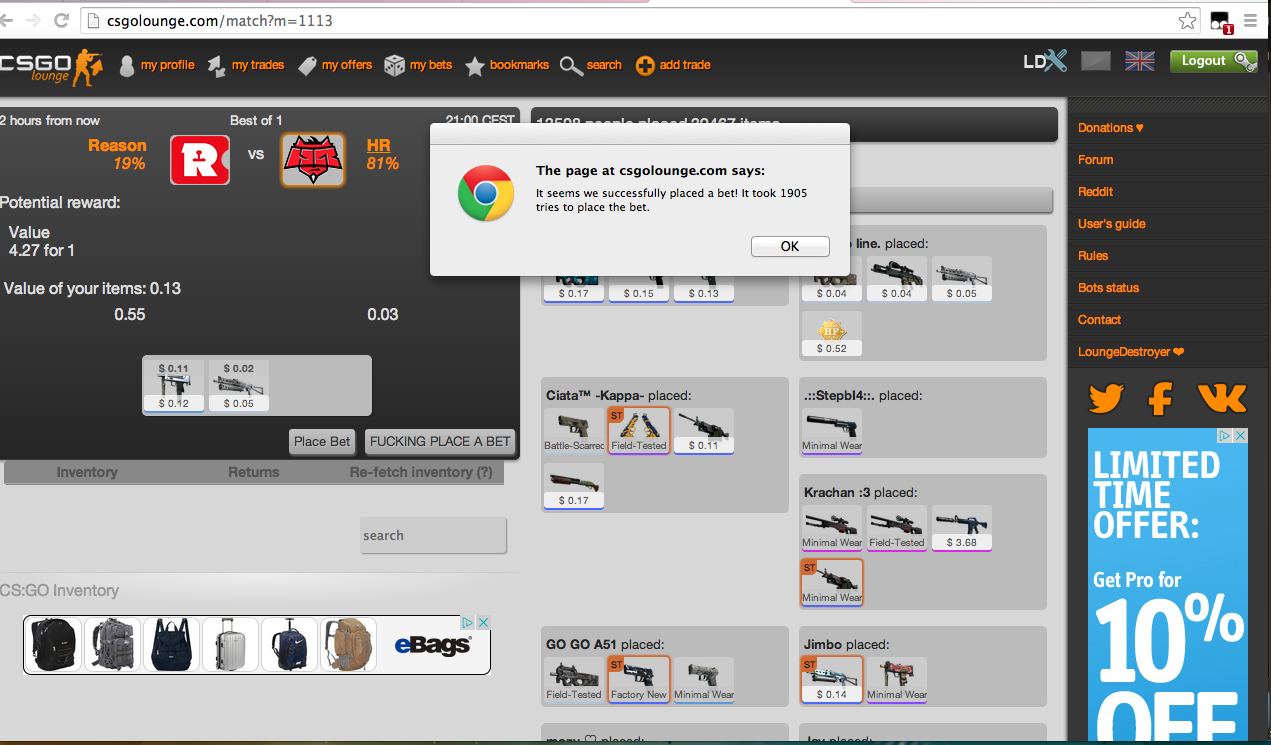Screen dimensions: 1271x745
Task: Click GO GO A51's Factory New item
Action: [639, 680]
